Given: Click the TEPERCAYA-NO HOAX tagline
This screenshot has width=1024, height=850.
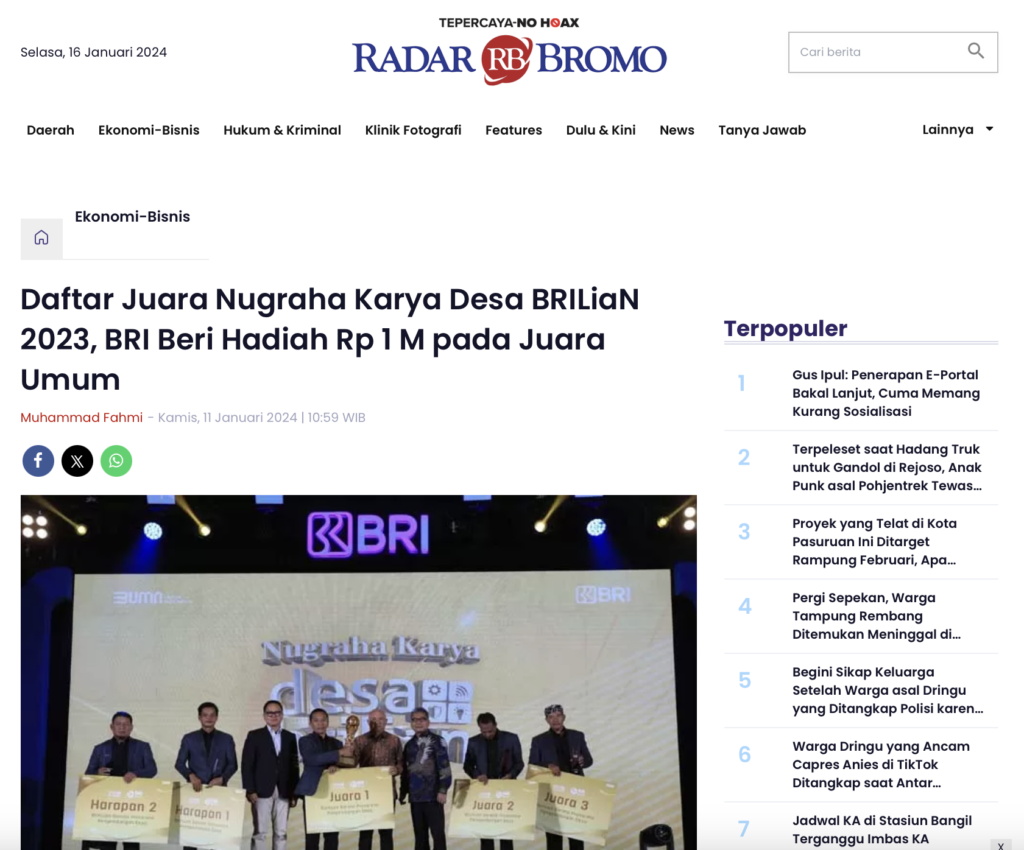Looking at the screenshot, I should pyautogui.click(x=509, y=23).
